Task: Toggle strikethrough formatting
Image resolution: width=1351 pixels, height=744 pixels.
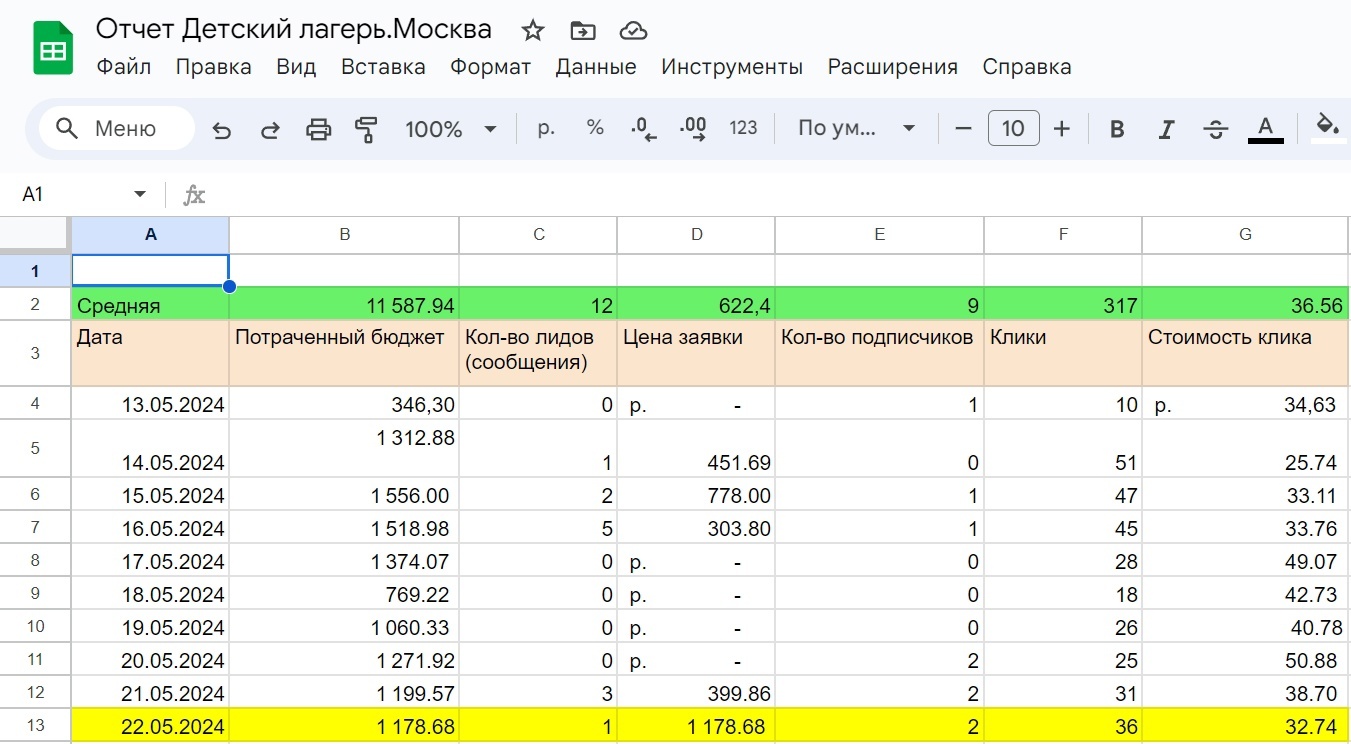Action: pos(1216,129)
